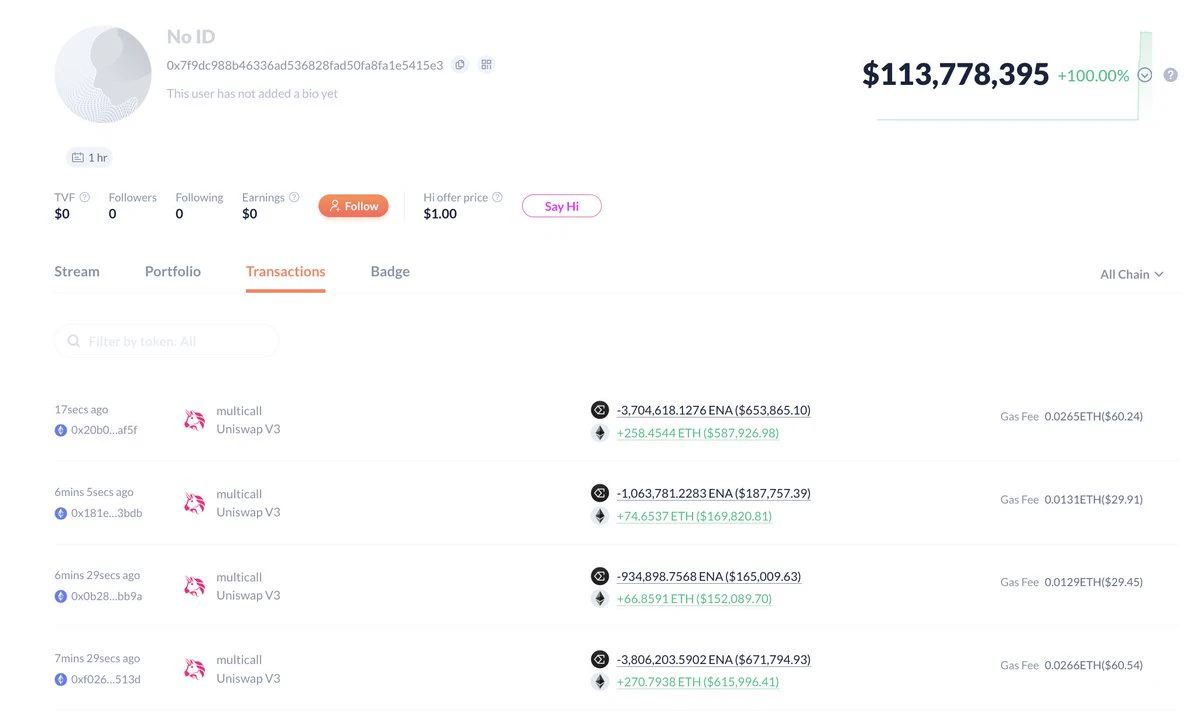Click the Uniswap logo on the 17secs ago transaction
1200x712 pixels.
point(194,420)
